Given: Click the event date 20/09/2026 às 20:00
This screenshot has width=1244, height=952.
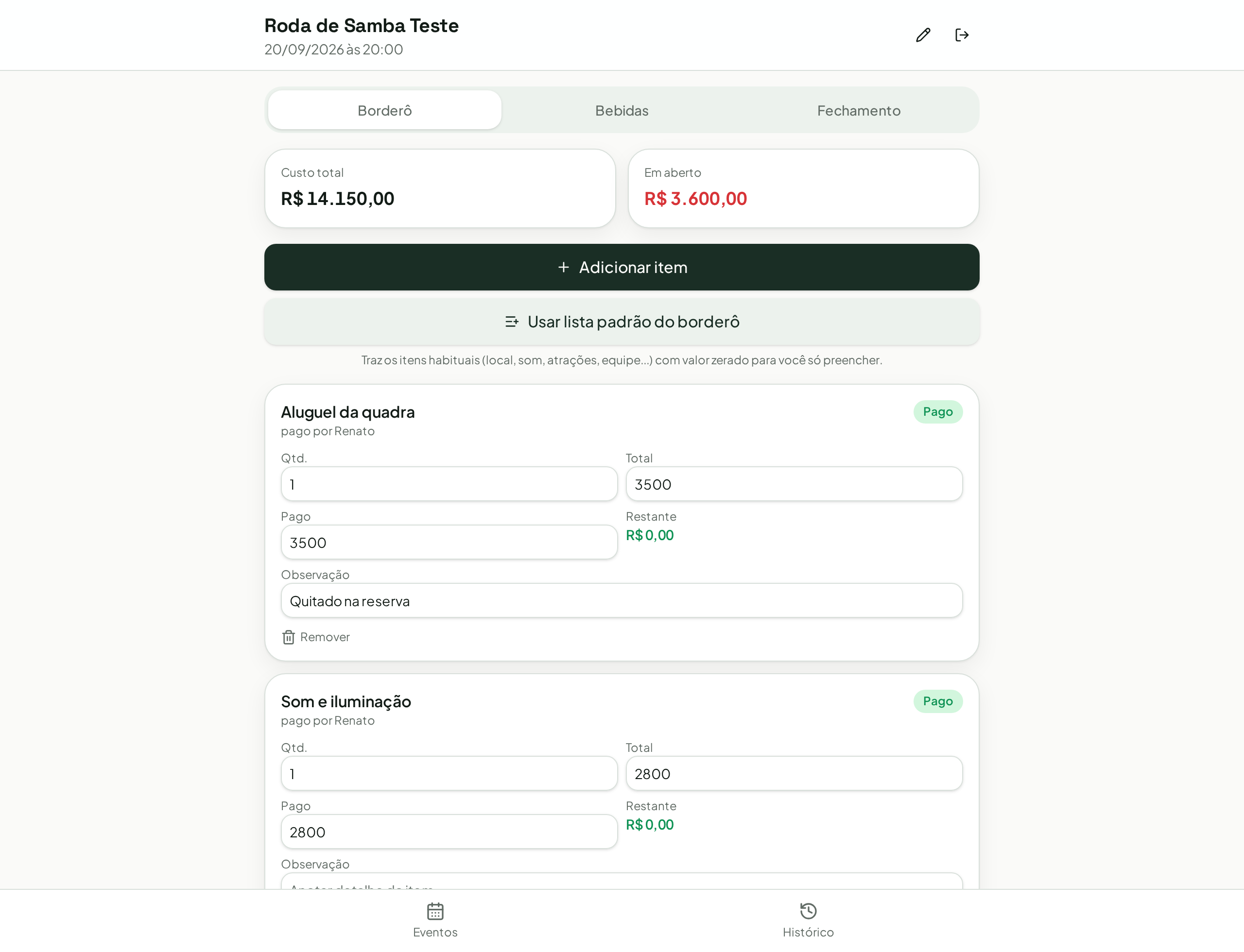Looking at the screenshot, I should [333, 50].
